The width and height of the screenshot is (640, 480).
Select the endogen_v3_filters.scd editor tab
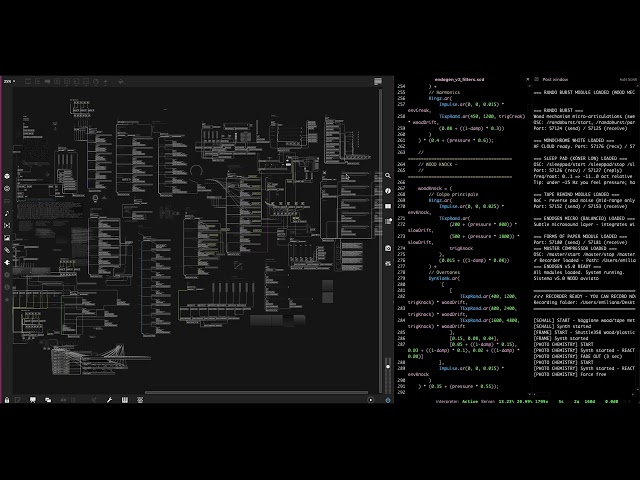pyautogui.click(x=459, y=80)
